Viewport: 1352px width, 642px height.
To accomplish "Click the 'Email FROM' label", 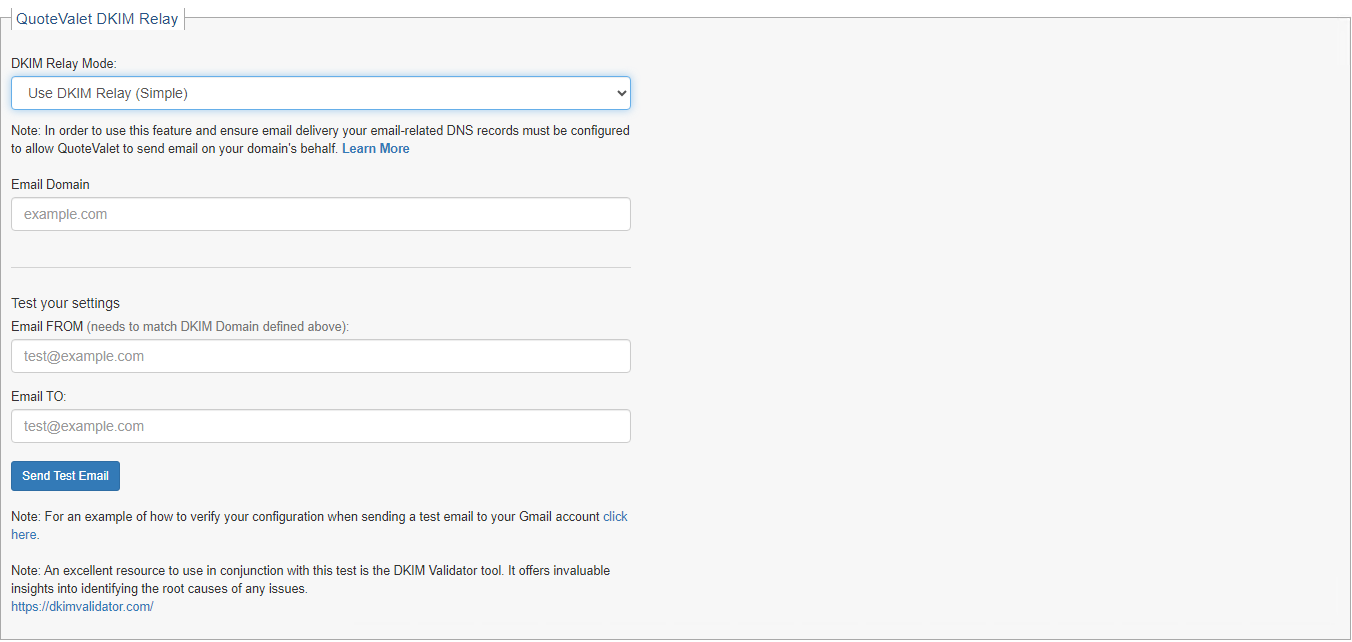I will point(47,327).
